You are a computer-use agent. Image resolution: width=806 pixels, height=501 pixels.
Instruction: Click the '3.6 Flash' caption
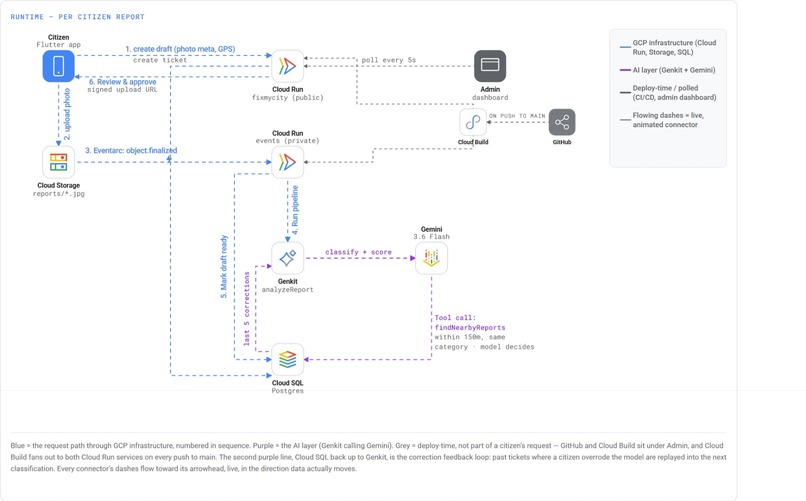pos(431,237)
